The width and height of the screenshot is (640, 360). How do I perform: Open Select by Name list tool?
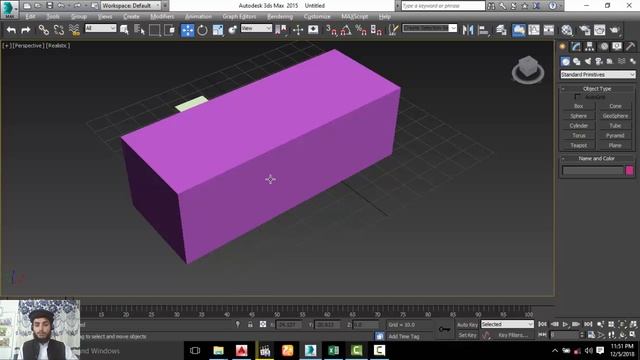(x=139, y=30)
